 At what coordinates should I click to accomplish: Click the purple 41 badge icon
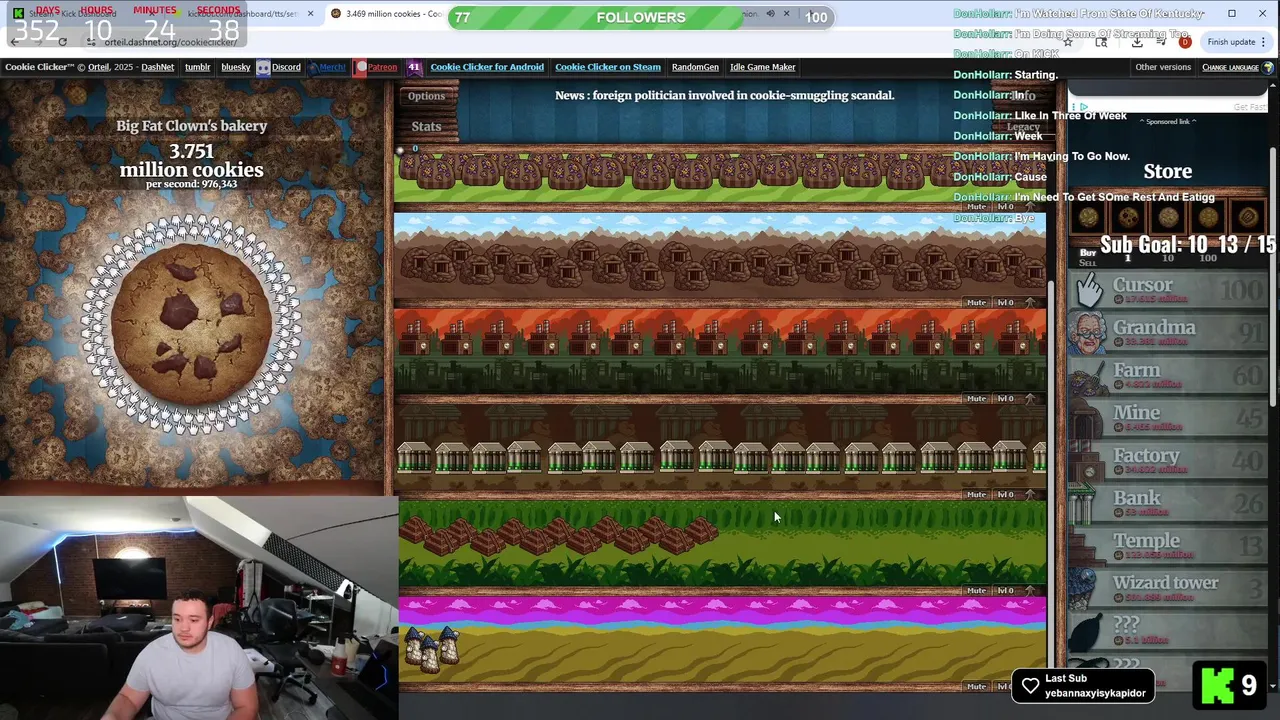(414, 67)
